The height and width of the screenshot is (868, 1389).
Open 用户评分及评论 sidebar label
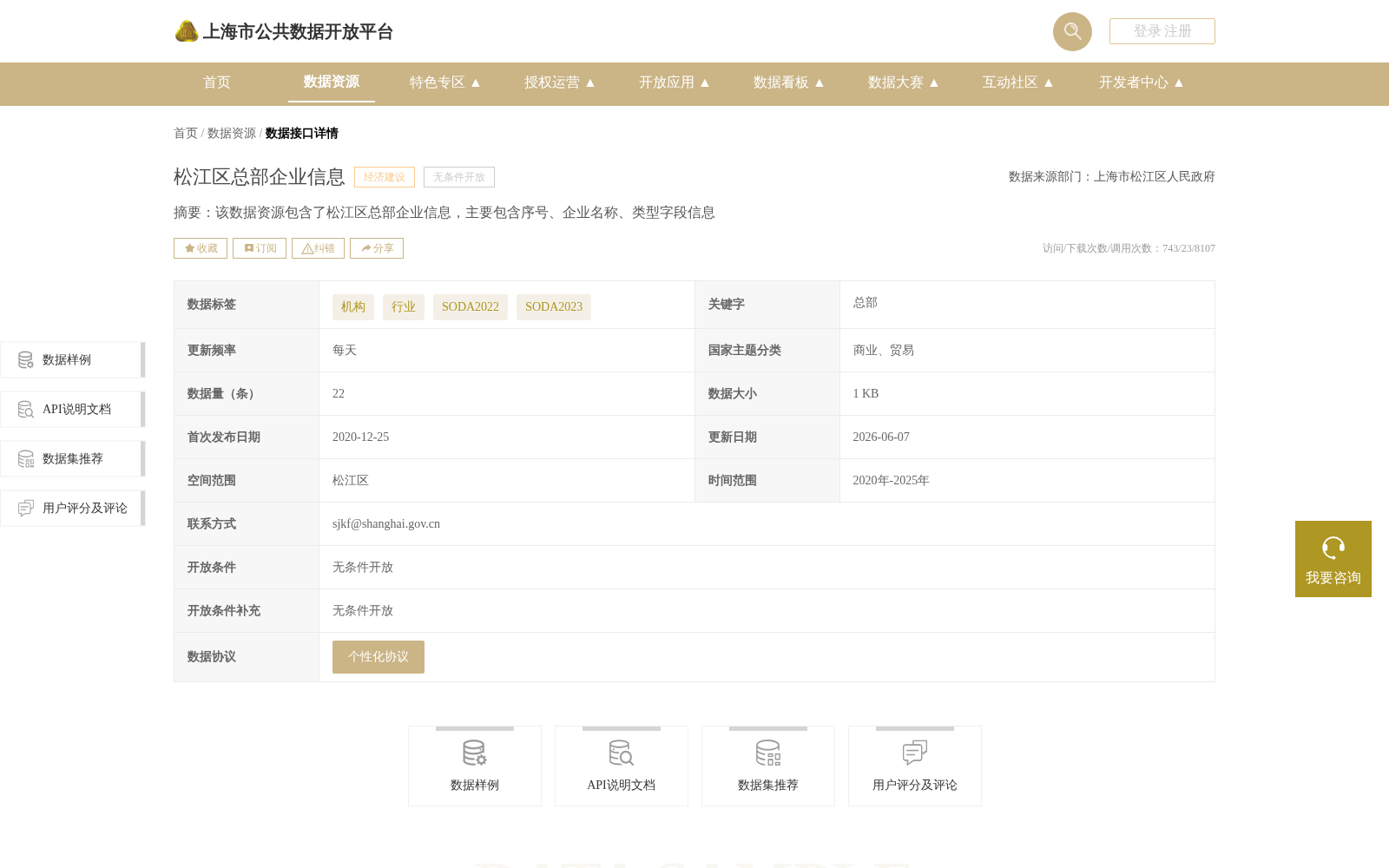[x=85, y=509]
